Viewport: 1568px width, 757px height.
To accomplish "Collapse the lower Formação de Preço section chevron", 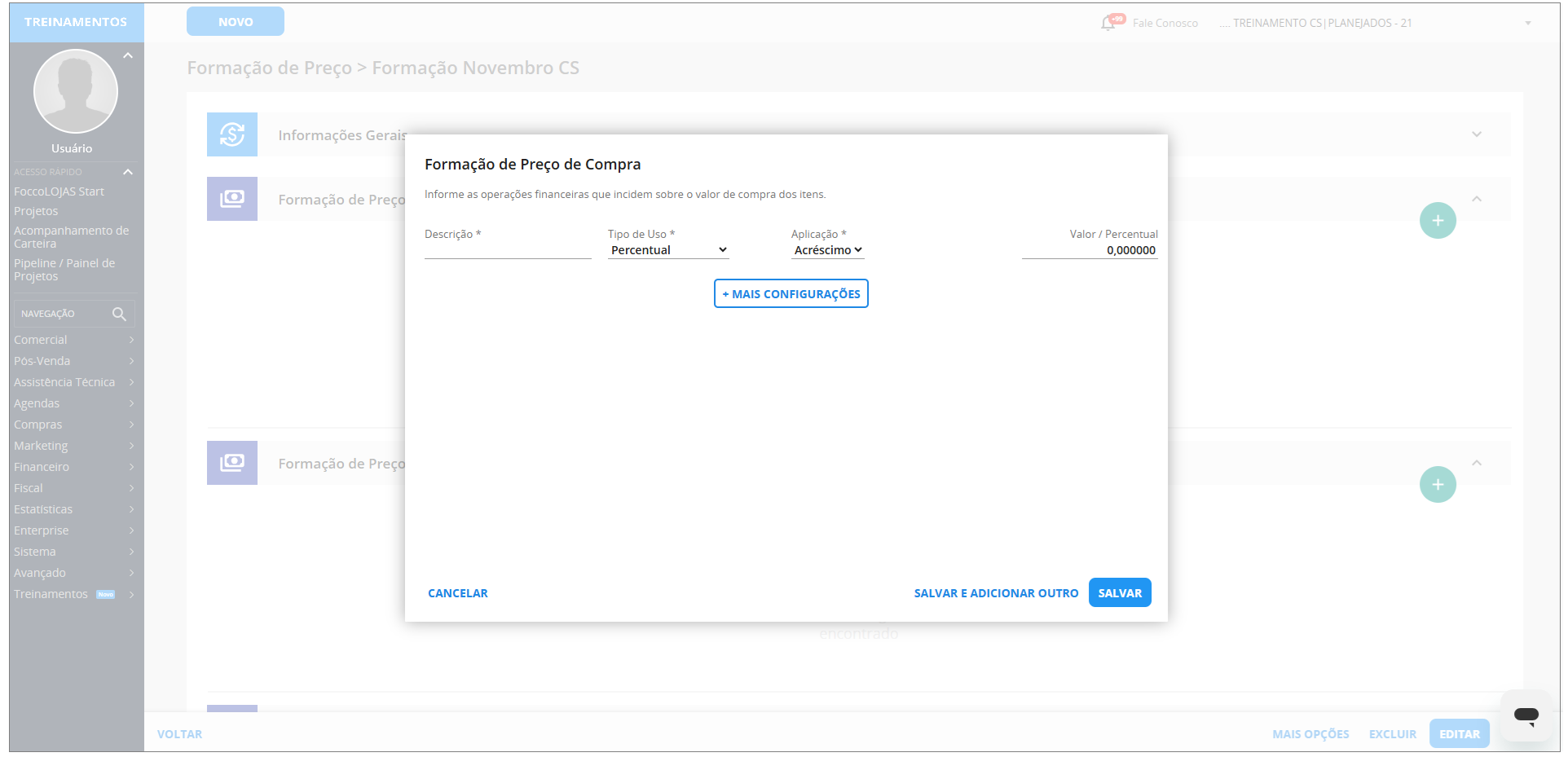I will click(1477, 463).
